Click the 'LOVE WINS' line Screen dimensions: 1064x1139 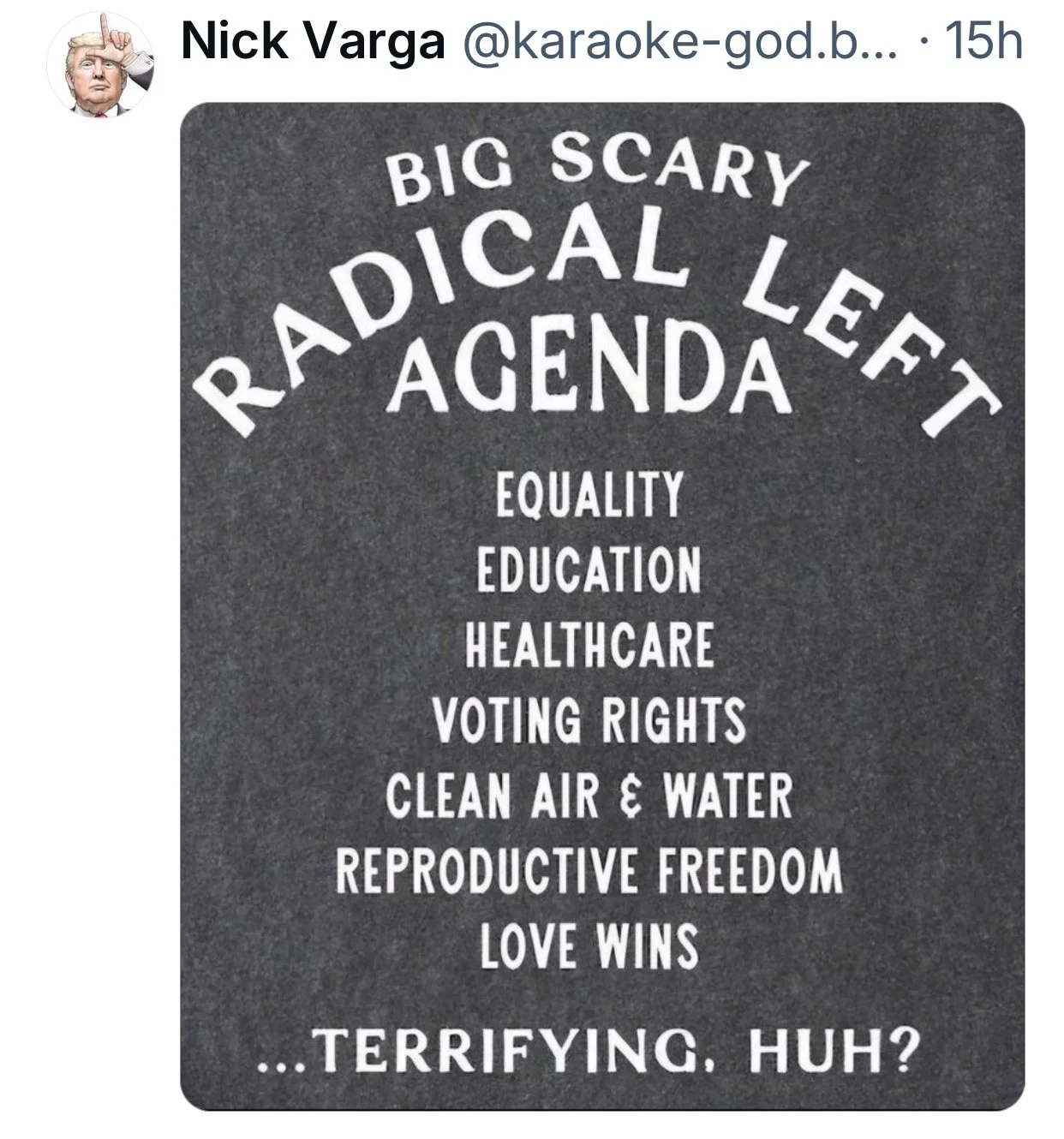[589, 945]
